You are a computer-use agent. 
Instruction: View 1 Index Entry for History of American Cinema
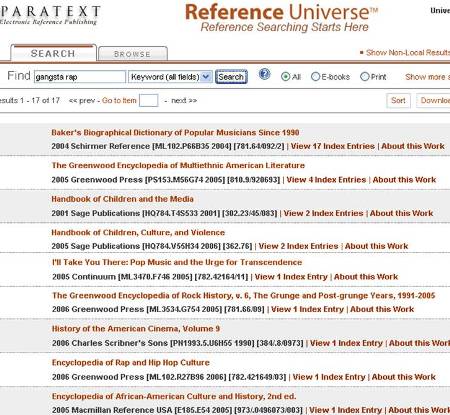coord(346,343)
